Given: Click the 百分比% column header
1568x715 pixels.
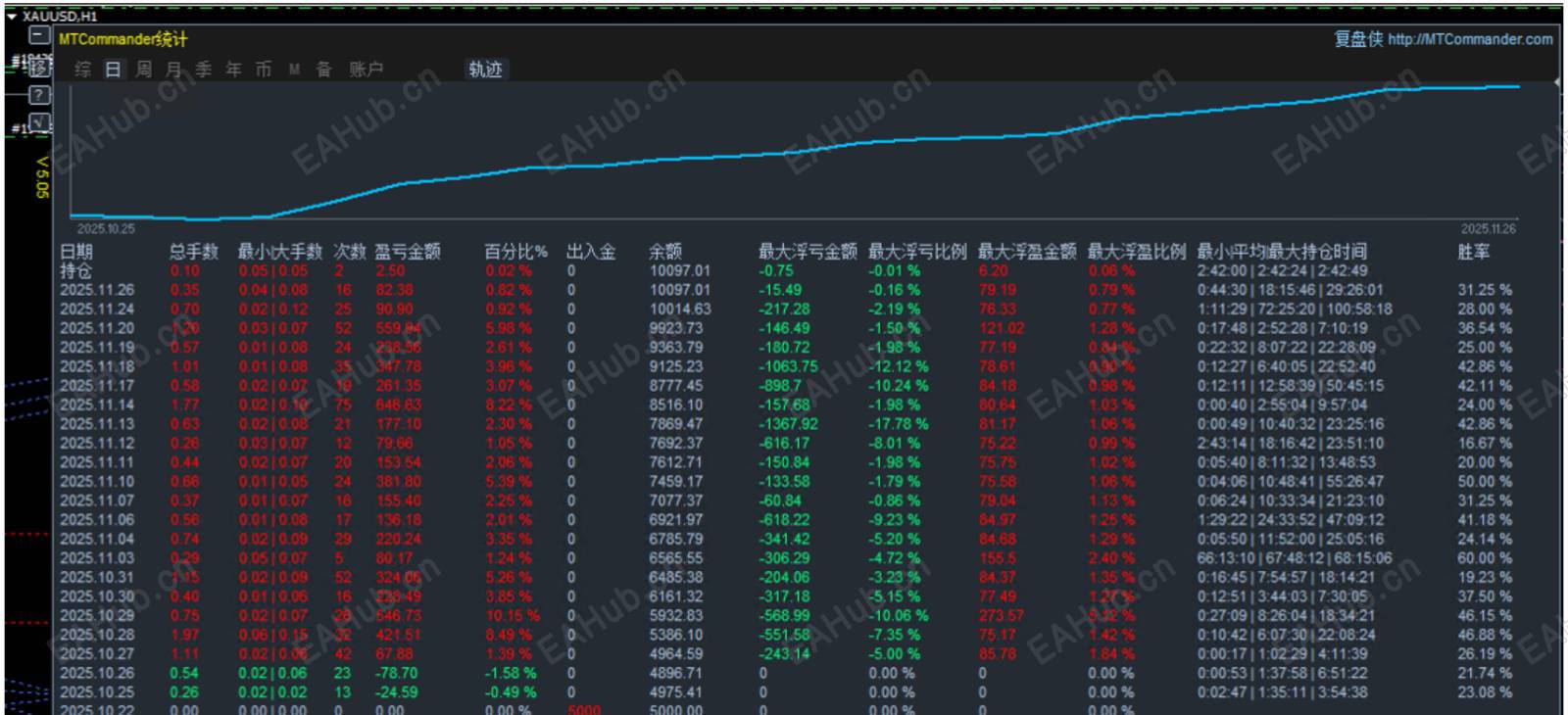Looking at the screenshot, I should [516, 252].
